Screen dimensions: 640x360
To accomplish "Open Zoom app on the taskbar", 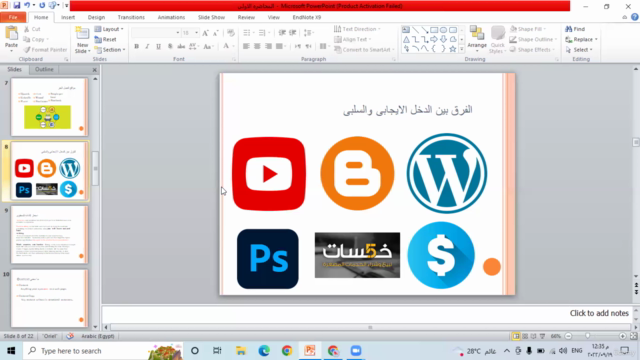I will coord(356,351).
